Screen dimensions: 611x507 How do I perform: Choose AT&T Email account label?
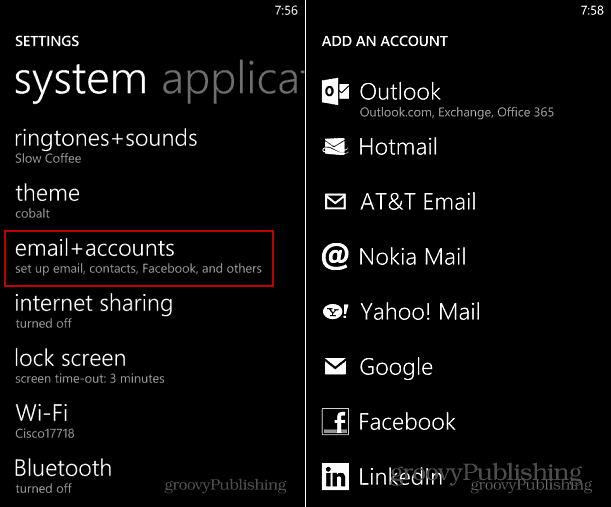pyautogui.click(x=418, y=202)
